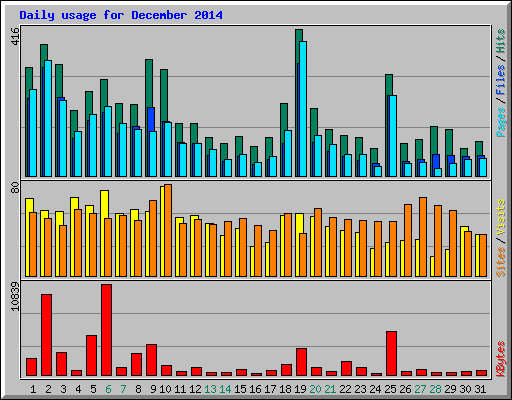Click day label "28" on the x-axis
Screen dimensions: 512x400
point(435,389)
